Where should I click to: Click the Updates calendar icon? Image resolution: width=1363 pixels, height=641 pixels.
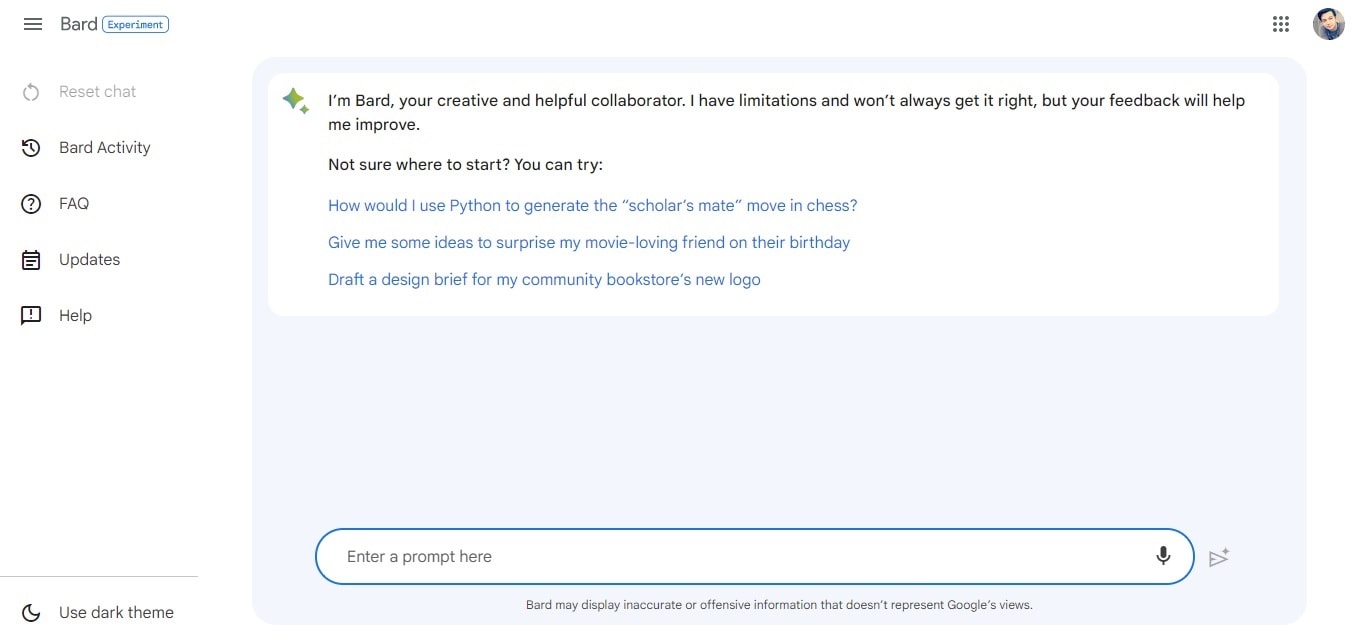[x=31, y=260]
